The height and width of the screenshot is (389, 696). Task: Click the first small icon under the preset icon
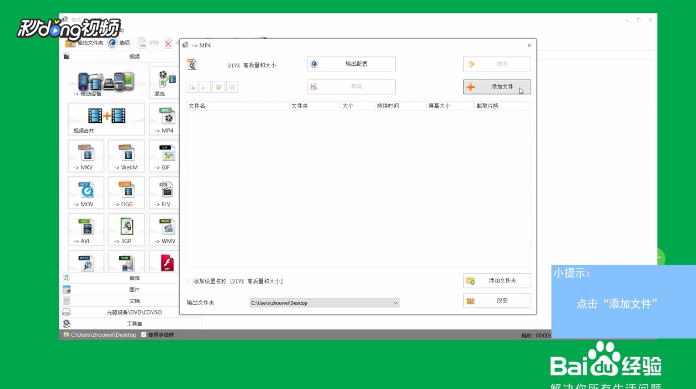[192, 87]
